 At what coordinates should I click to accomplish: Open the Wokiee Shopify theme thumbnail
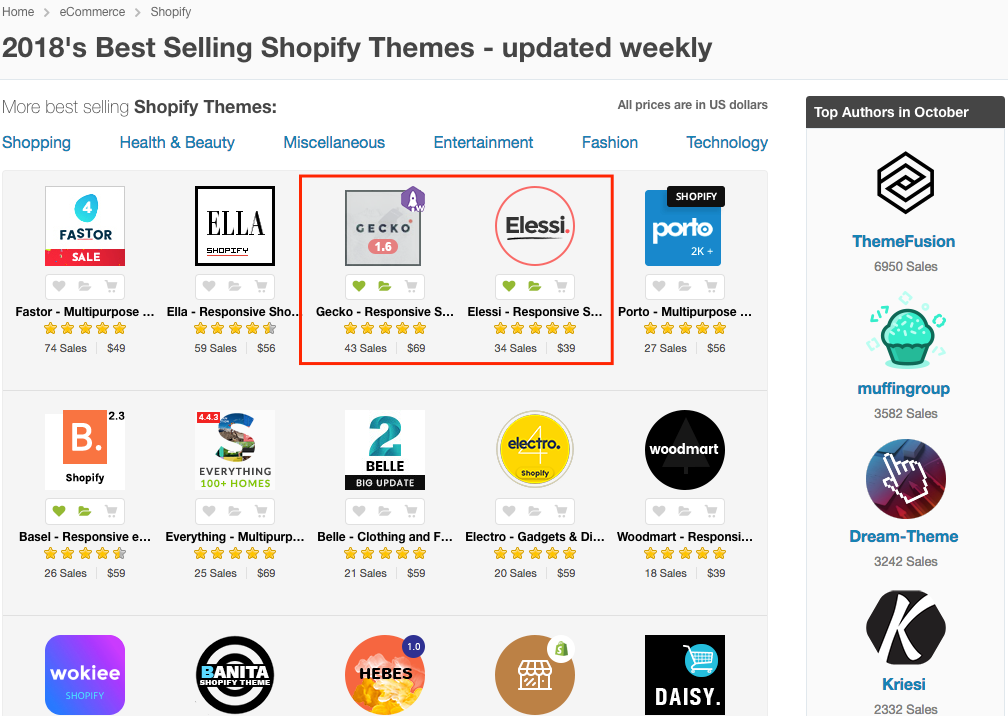pos(85,675)
